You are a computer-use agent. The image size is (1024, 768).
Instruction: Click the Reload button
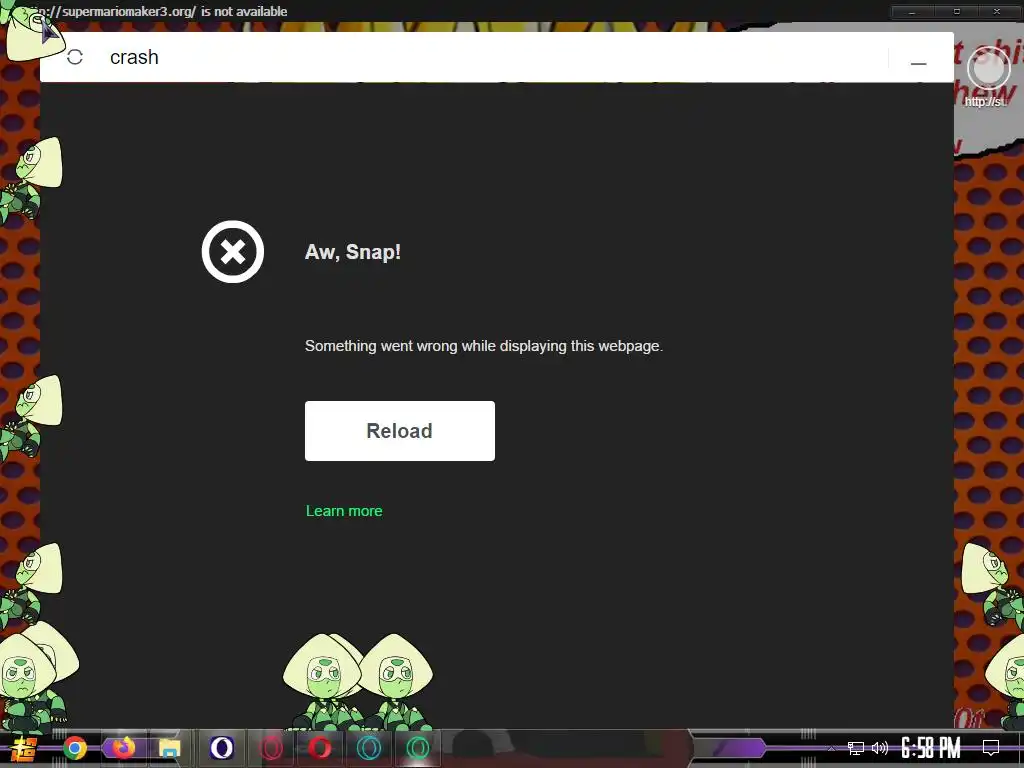pyautogui.click(x=400, y=431)
